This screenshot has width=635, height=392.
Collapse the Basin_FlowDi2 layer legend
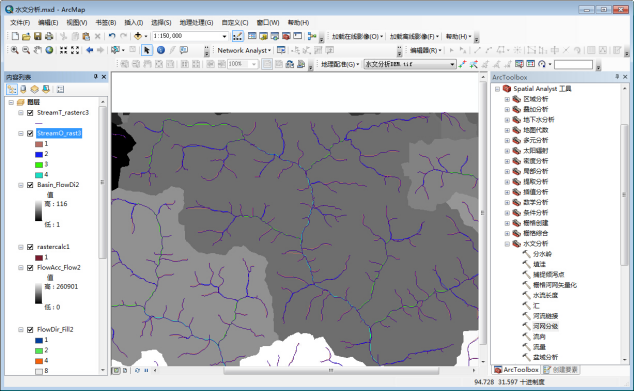click(x=20, y=185)
